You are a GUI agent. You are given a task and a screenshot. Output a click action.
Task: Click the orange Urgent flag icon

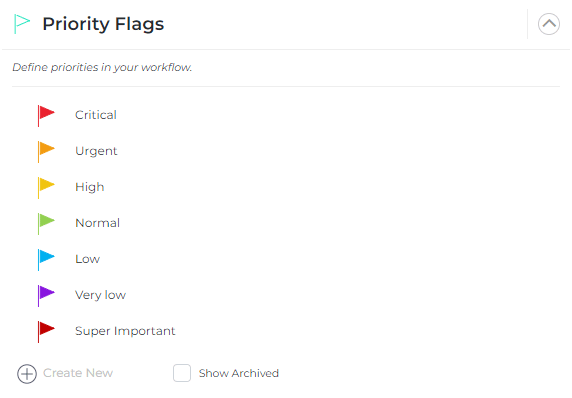tap(46, 152)
